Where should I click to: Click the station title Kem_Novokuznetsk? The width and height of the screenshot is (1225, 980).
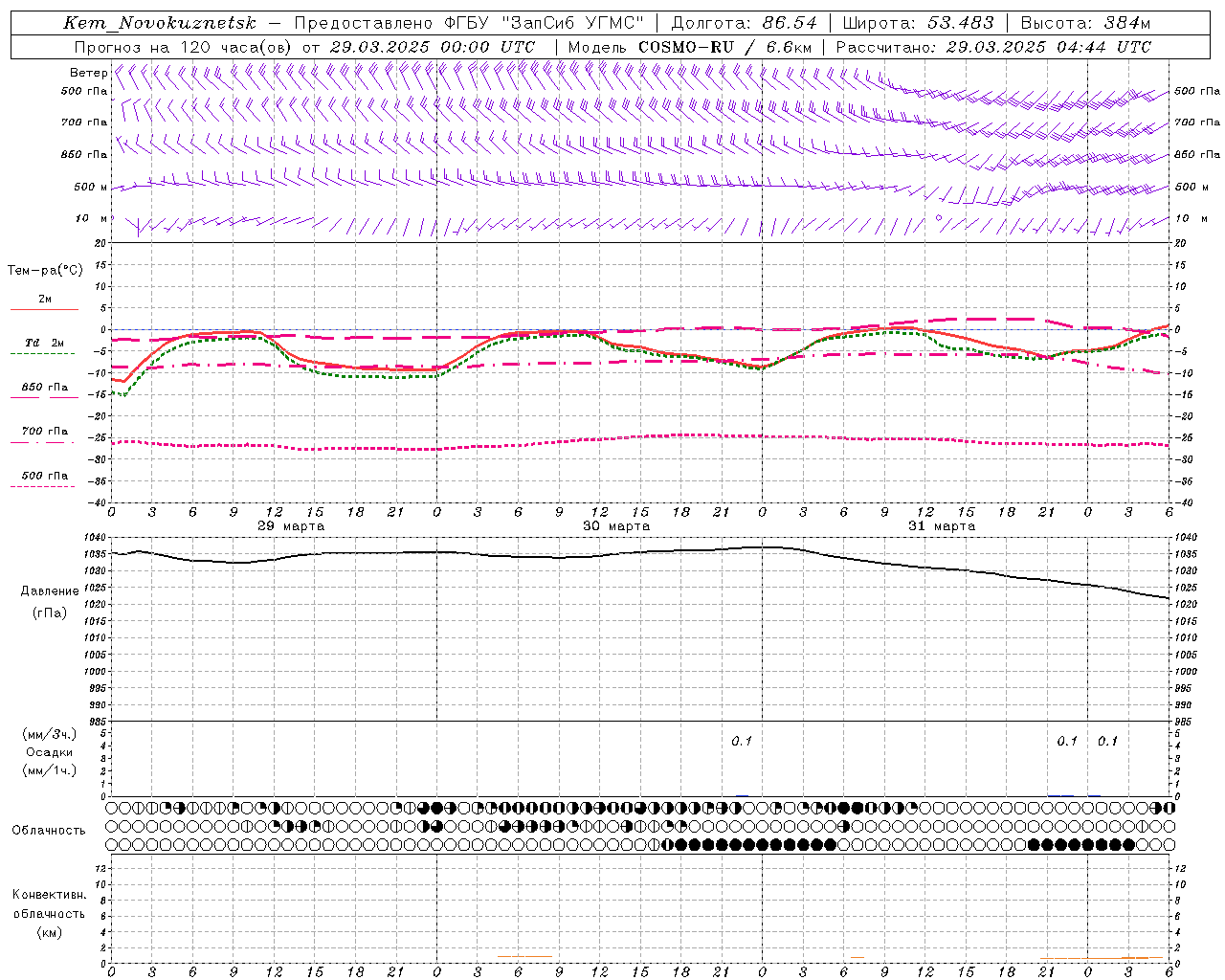click(x=161, y=23)
